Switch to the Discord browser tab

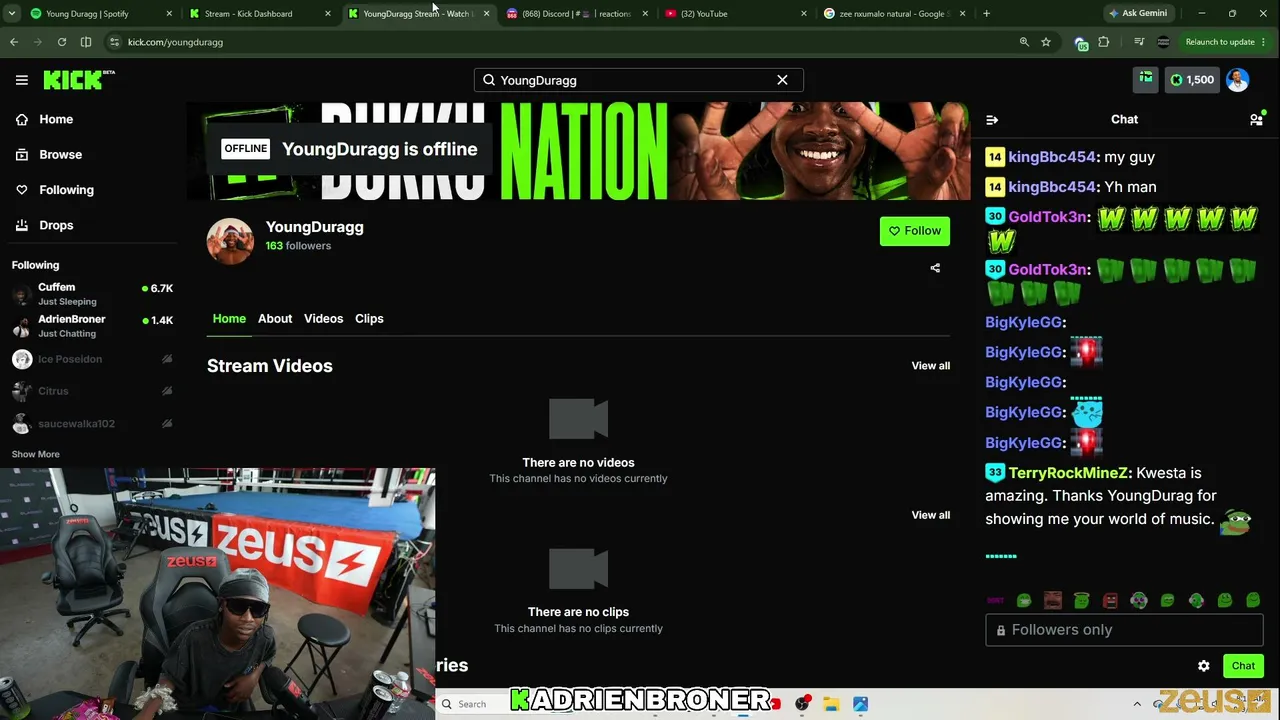pyautogui.click(x=575, y=14)
